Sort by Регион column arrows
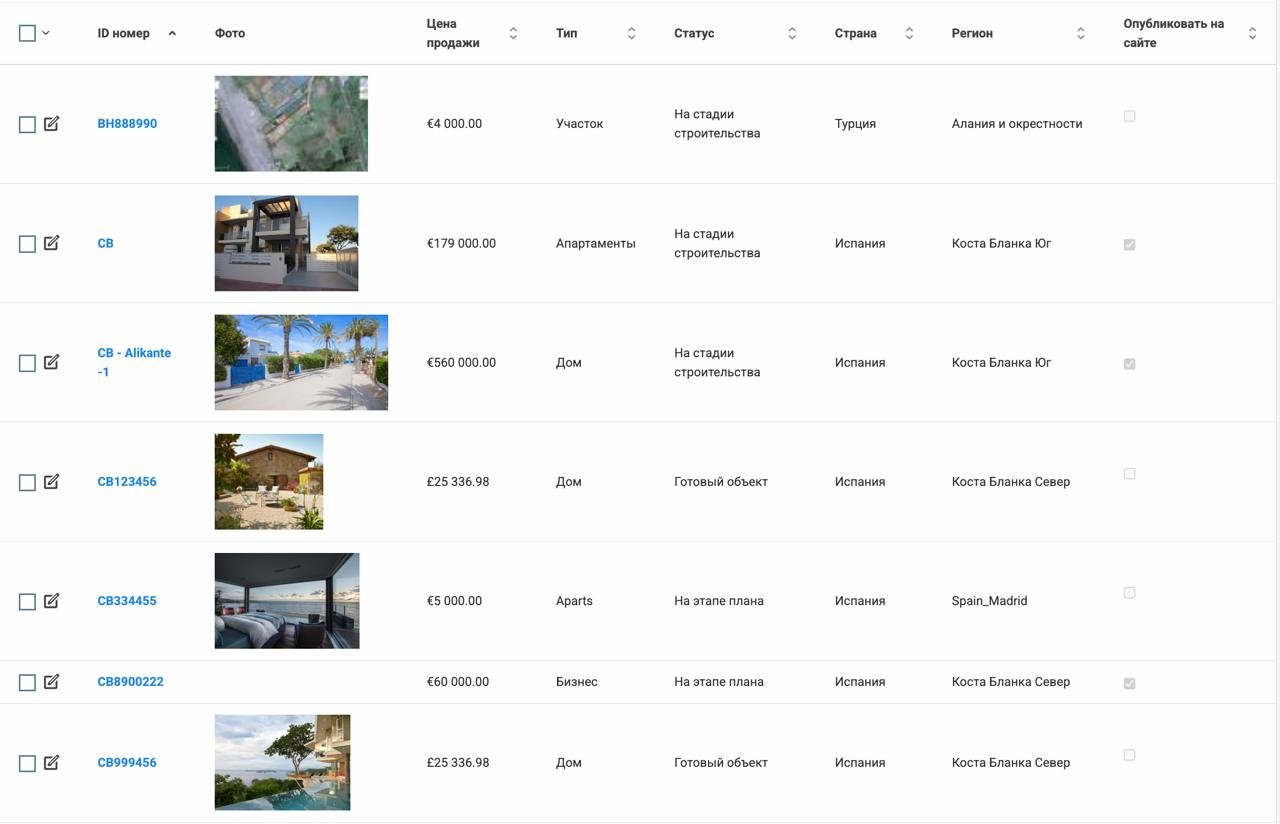 1080,33
